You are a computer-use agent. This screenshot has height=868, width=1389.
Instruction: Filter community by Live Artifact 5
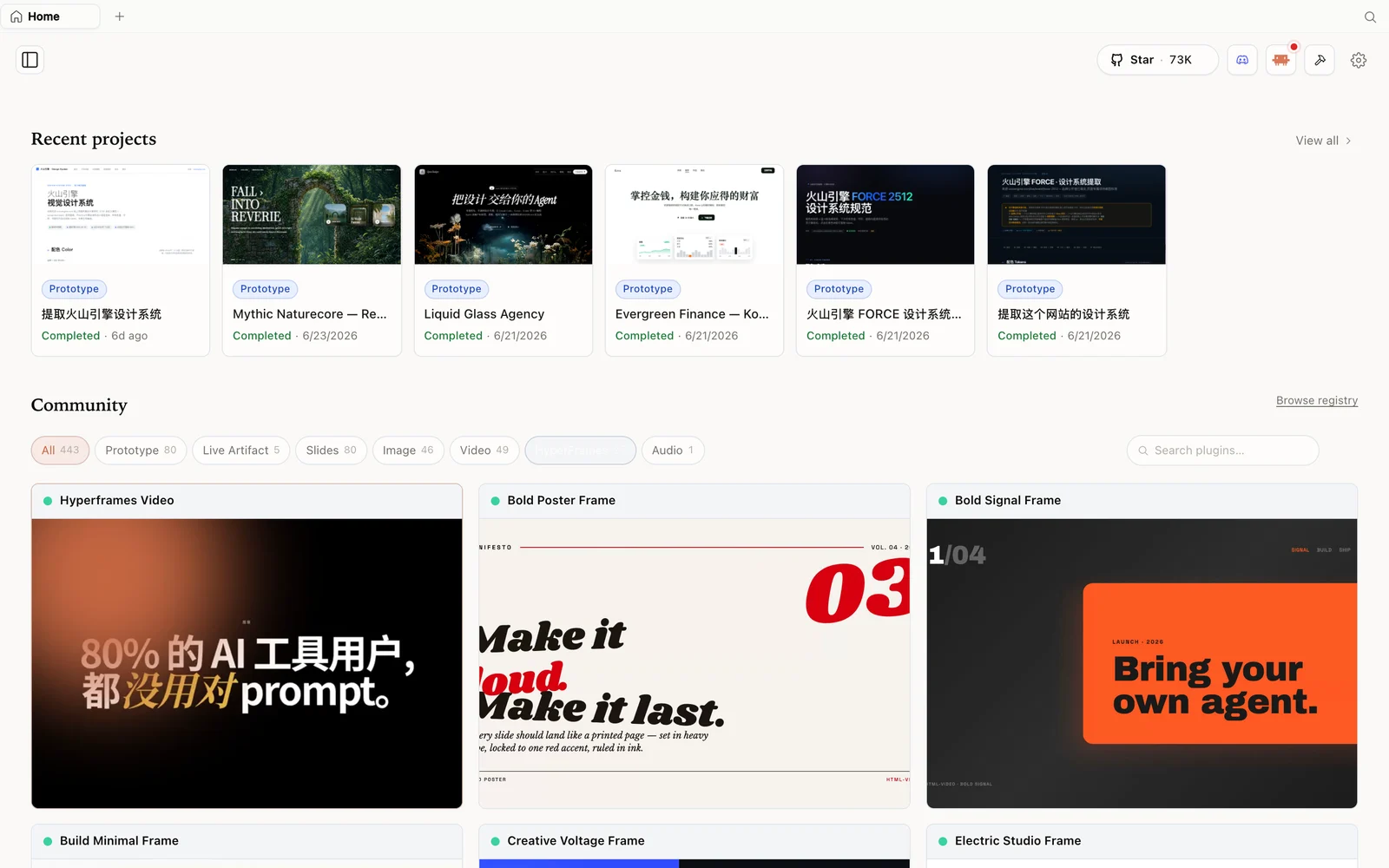point(240,450)
